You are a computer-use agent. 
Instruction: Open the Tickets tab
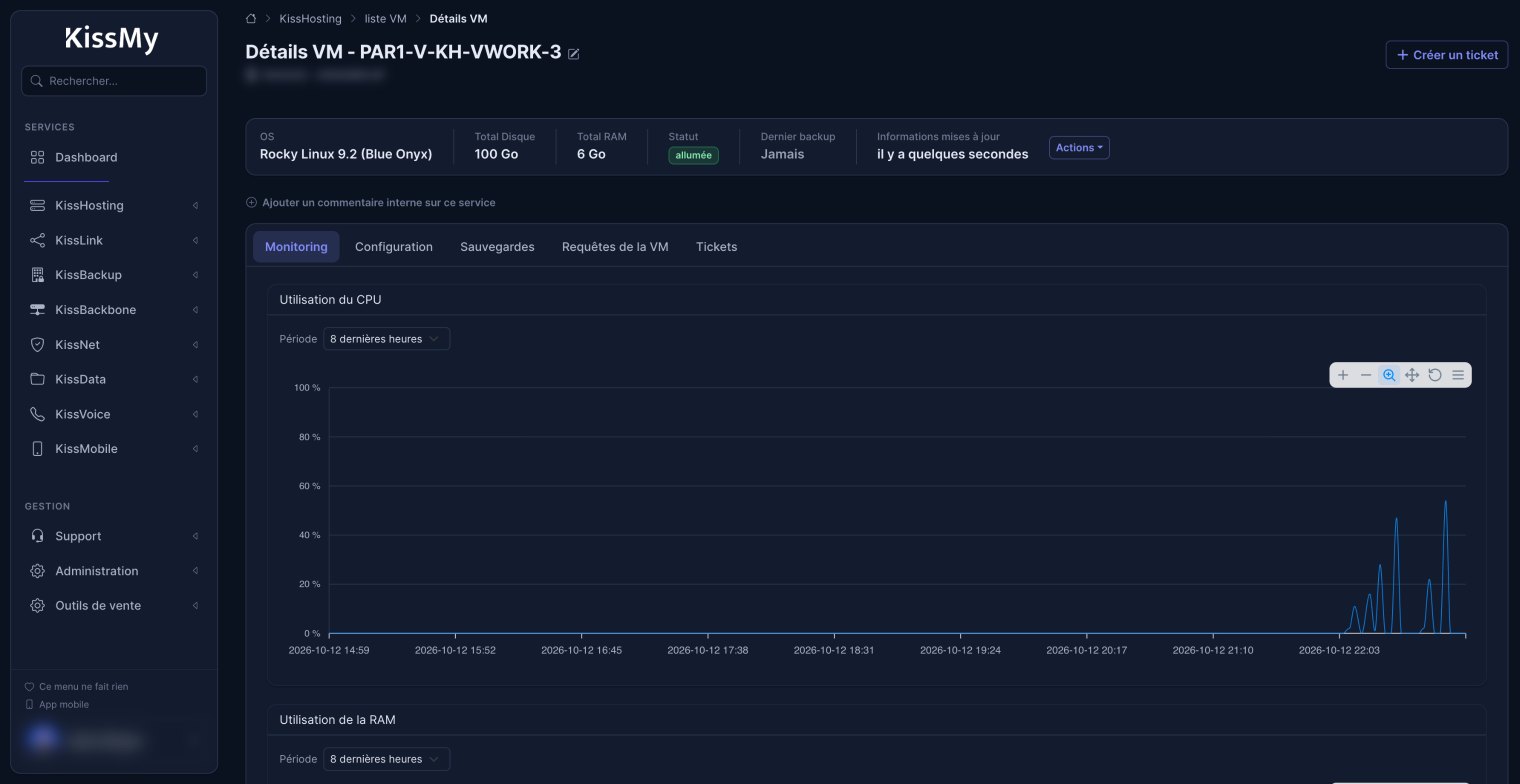[716, 247]
